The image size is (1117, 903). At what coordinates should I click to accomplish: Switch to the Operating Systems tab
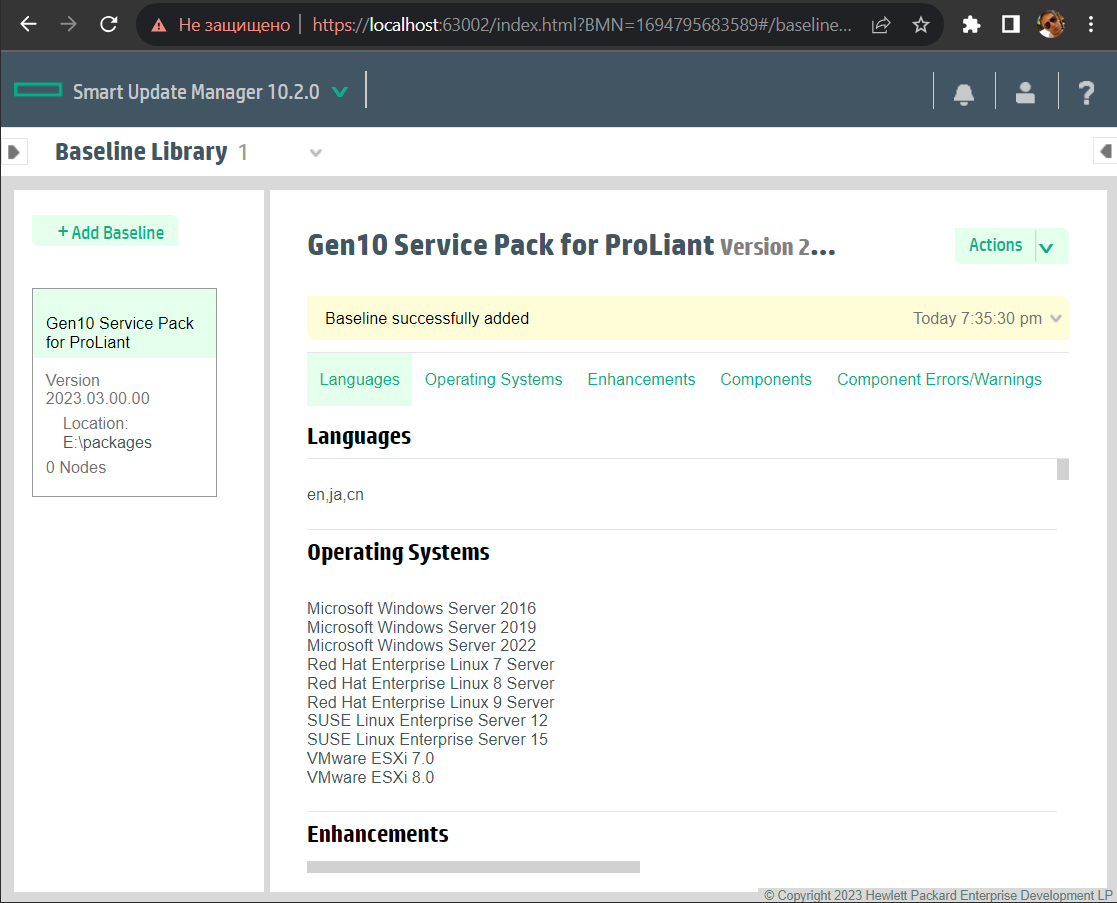point(493,380)
